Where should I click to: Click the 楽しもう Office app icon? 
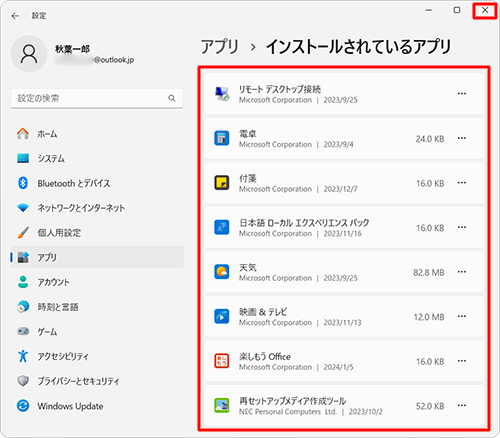(222, 361)
